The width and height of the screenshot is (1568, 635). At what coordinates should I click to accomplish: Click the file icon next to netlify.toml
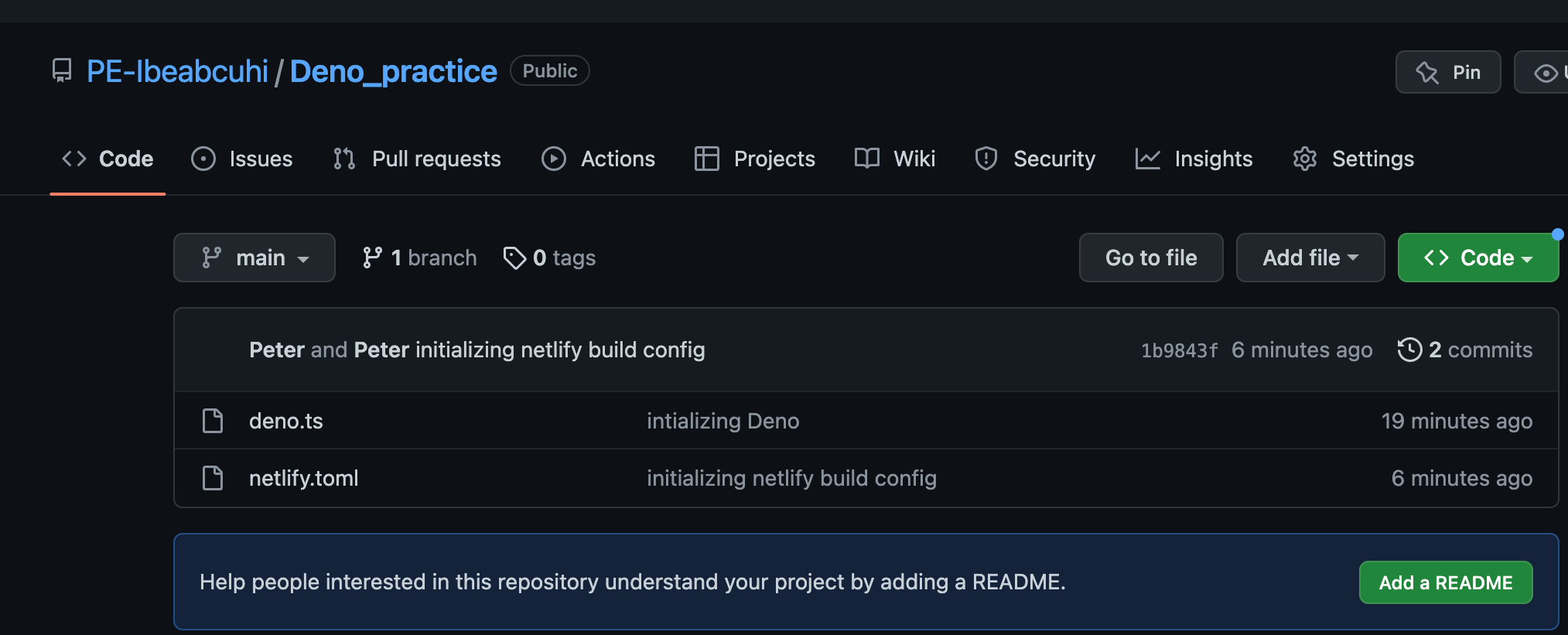click(x=213, y=478)
